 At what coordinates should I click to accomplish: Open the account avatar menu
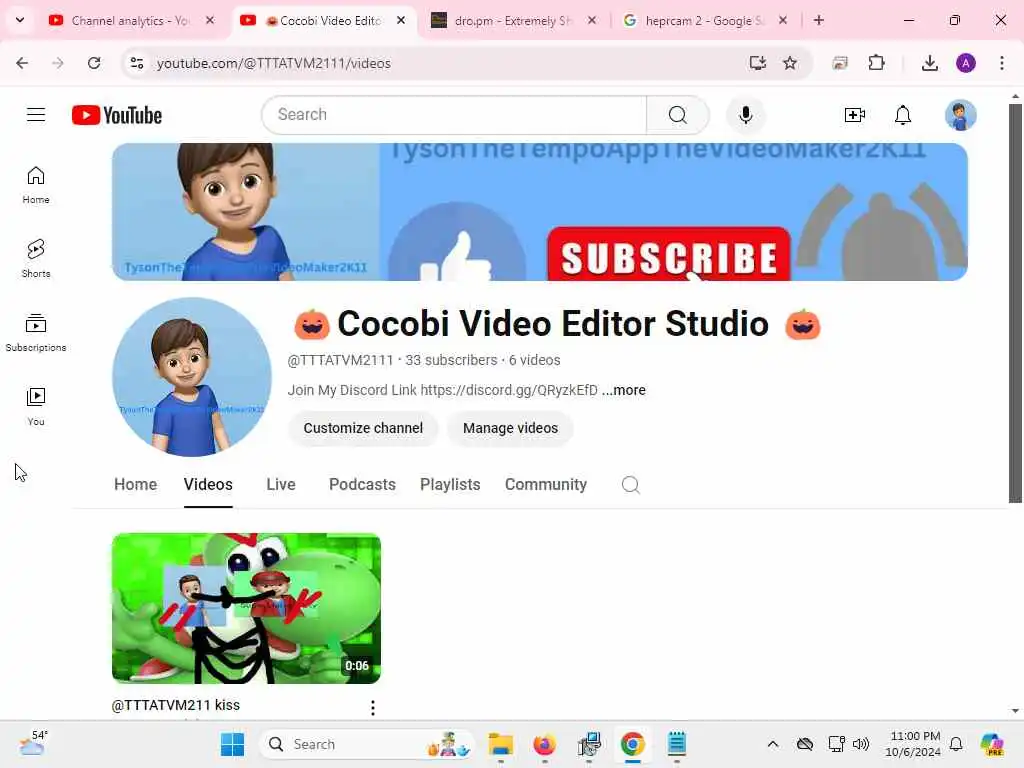(961, 115)
